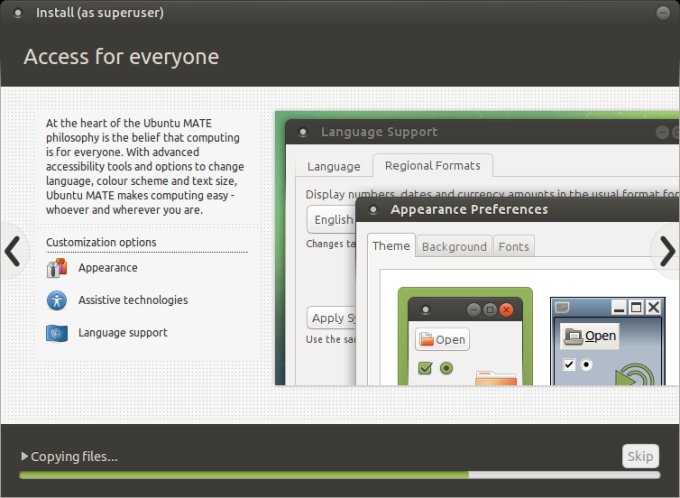Click the Open folder icon in gray theme

(574, 336)
